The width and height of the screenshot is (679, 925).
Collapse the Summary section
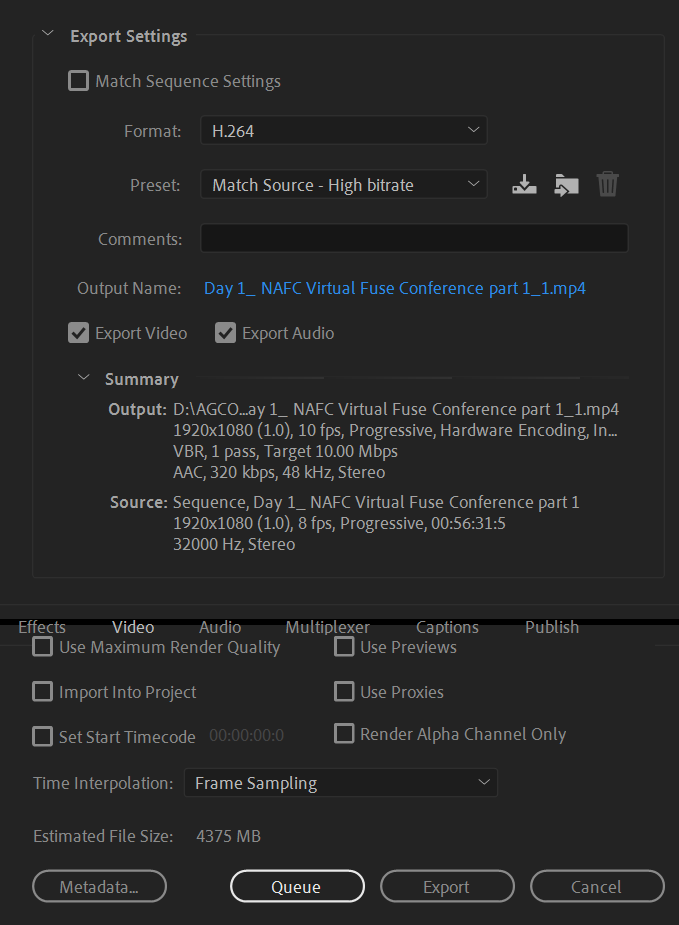tap(84, 378)
